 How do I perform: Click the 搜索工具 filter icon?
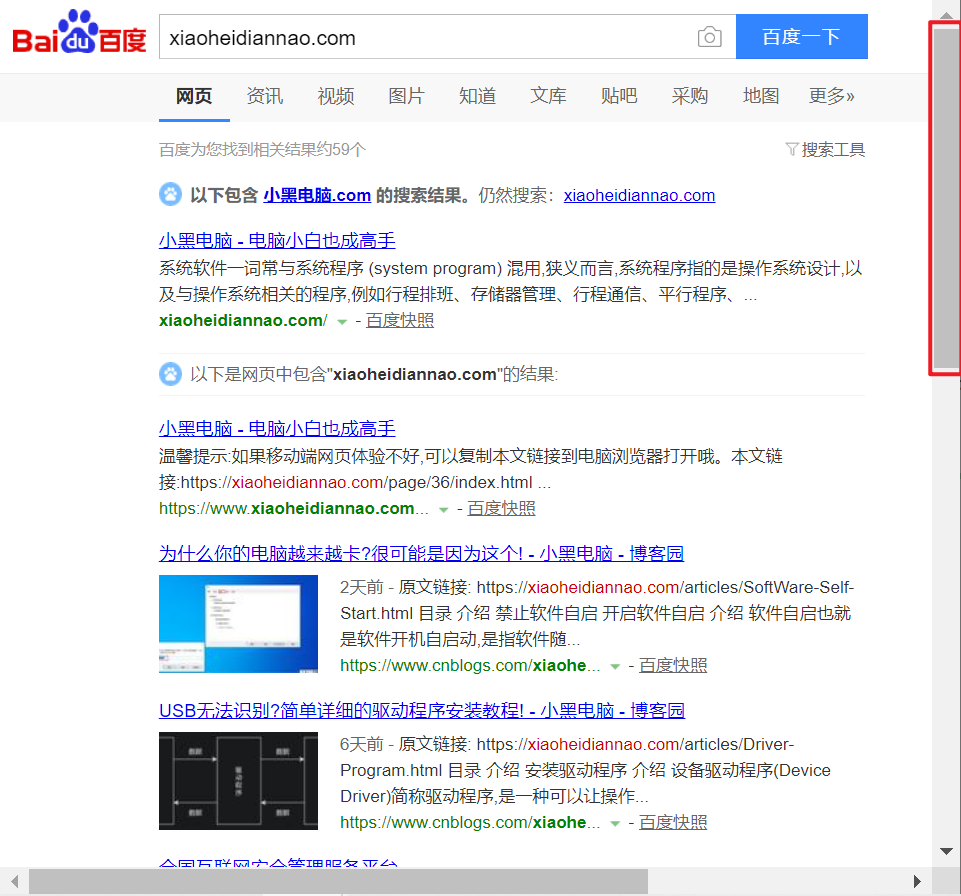pos(792,149)
